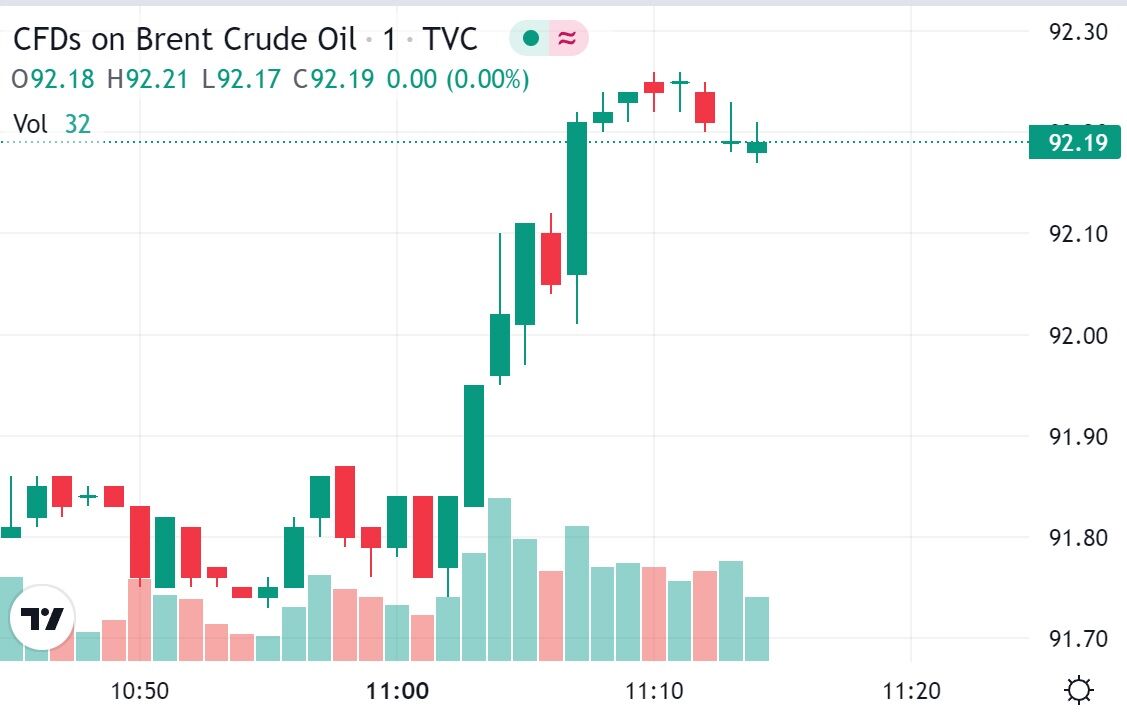The image size is (1127, 714).
Task: Open the 1 minute interval label
Action: tap(389, 39)
